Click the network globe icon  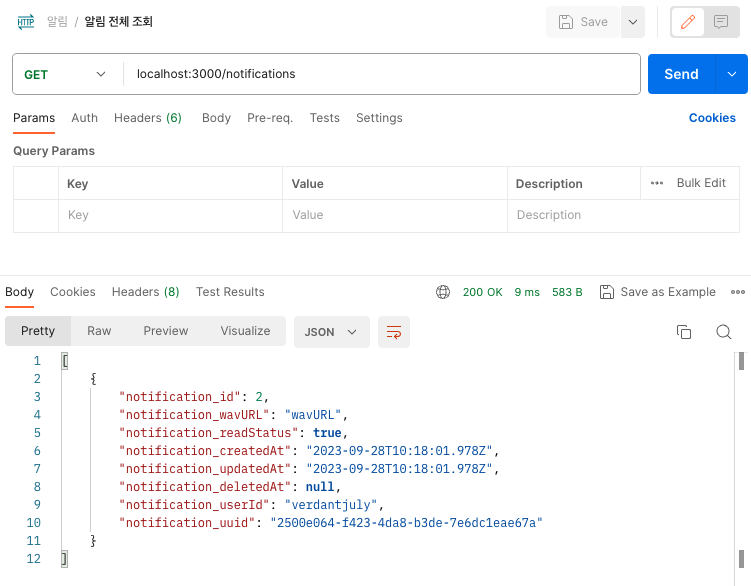tap(443, 292)
